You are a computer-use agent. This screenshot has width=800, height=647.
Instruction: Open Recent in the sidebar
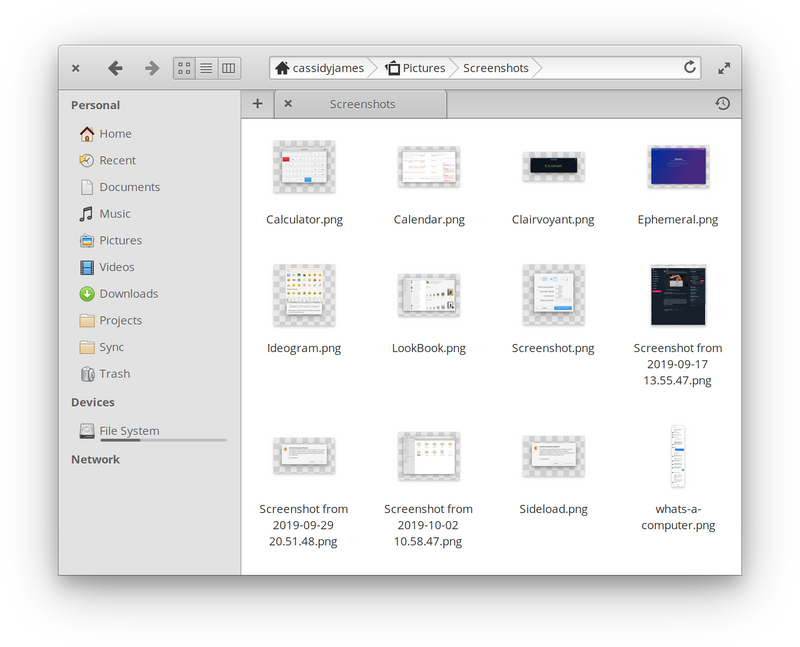[x=148, y=160]
